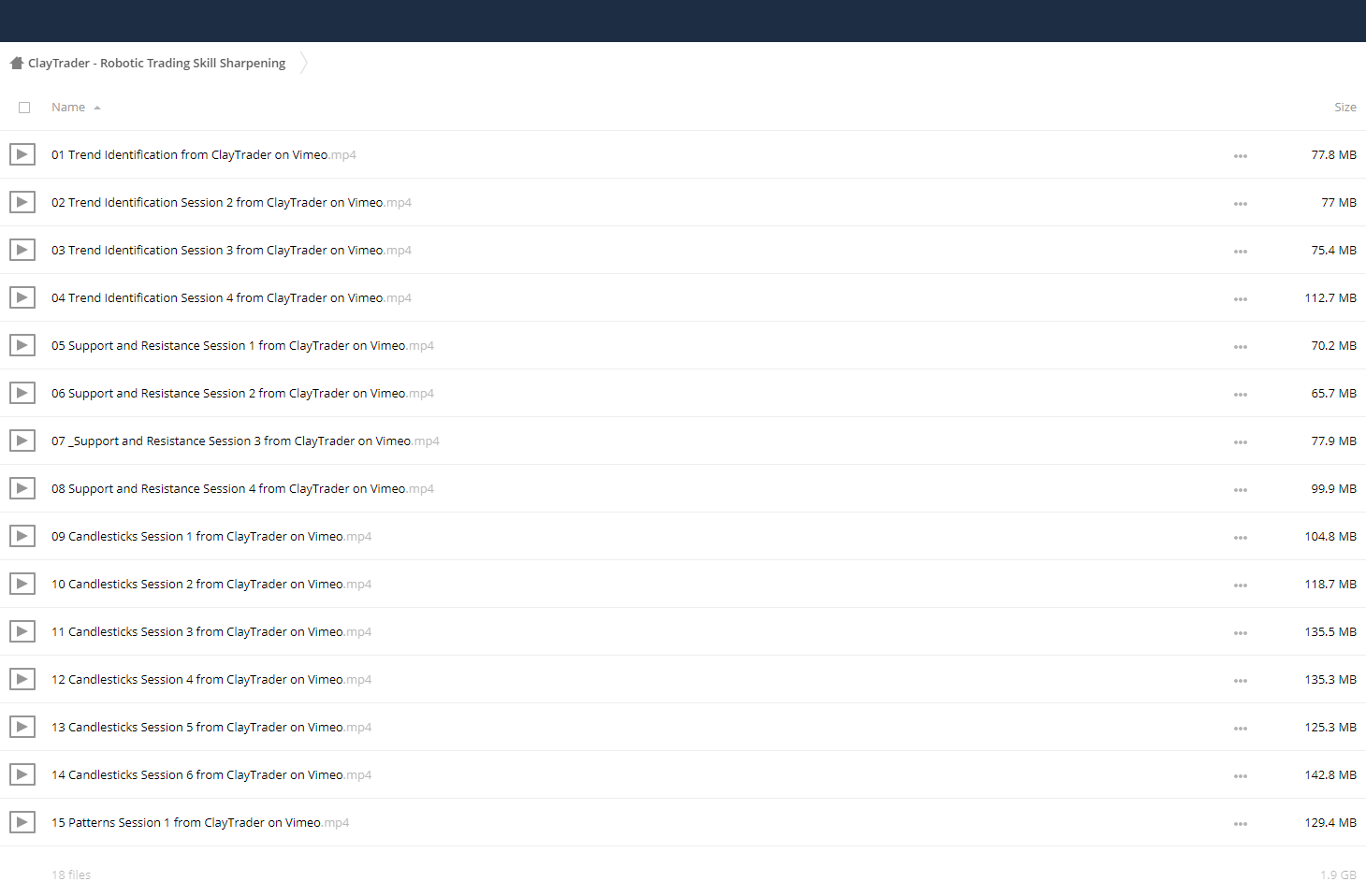Open file 09 Candlesticks Session 1
The image size is (1366, 896).
[x=211, y=537]
